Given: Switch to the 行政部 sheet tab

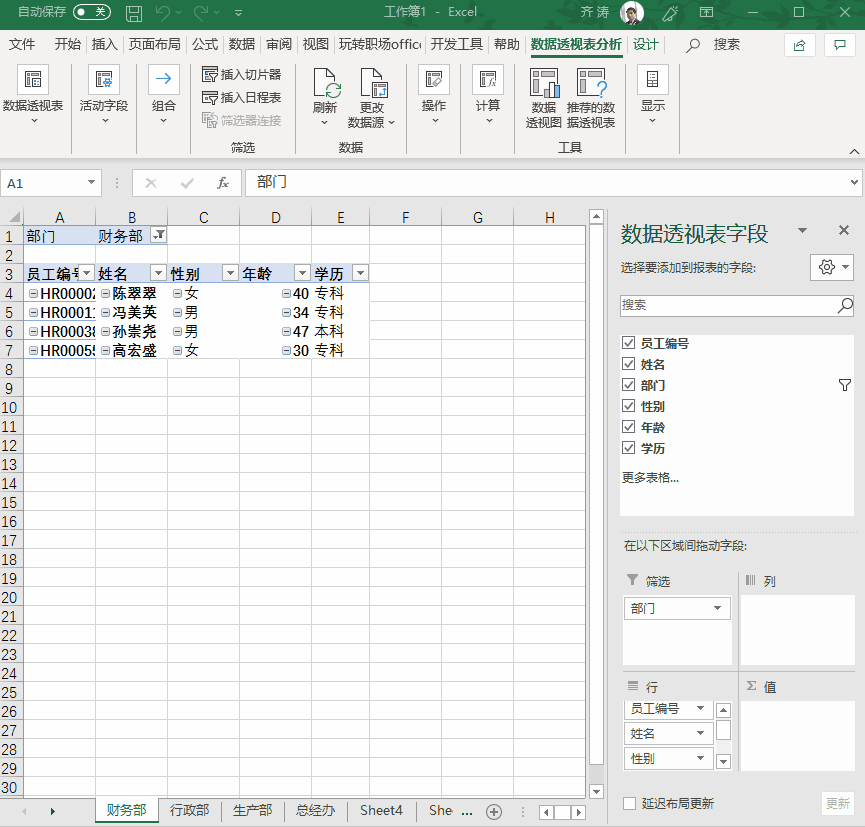Looking at the screenshot, I should [x=189, y=810].
